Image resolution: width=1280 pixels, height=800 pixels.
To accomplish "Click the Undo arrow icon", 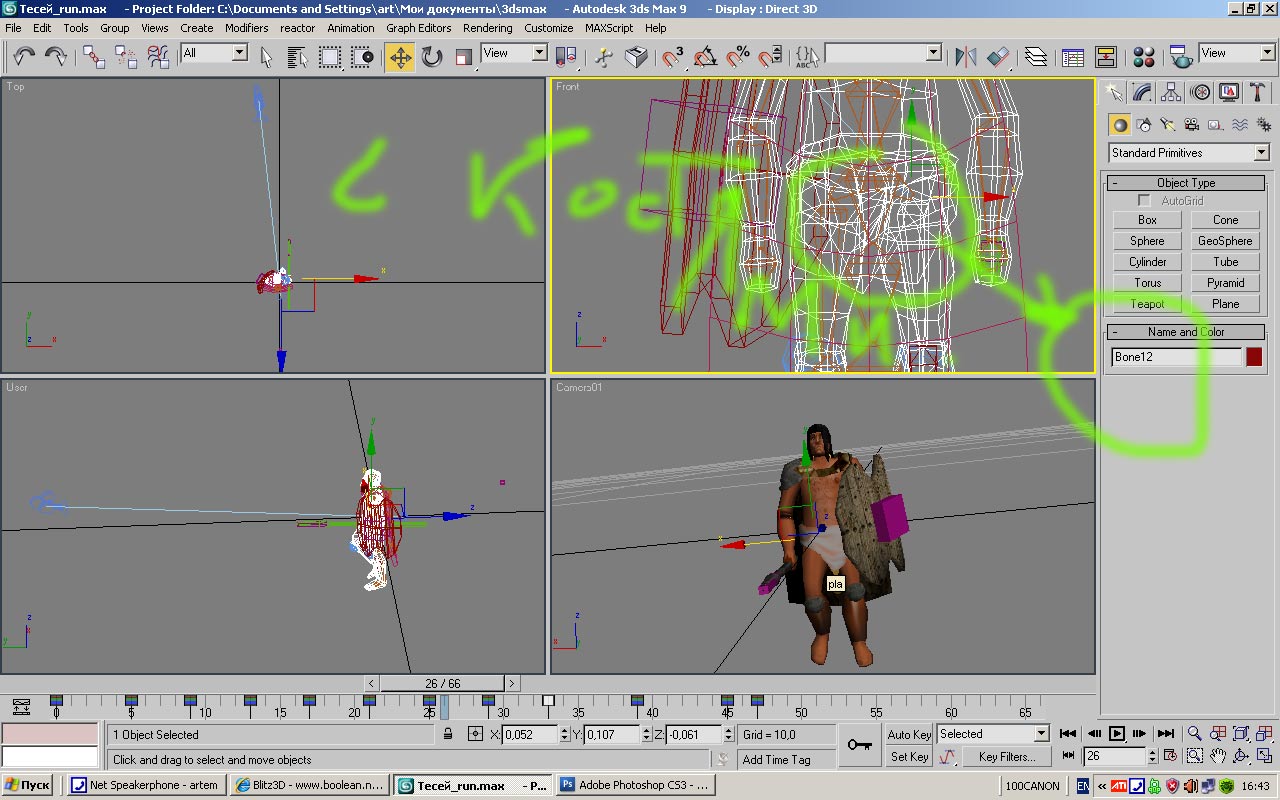I will [24, 57].
